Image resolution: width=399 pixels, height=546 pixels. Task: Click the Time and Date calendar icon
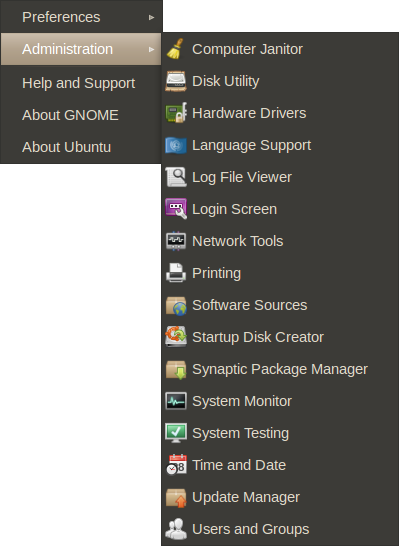point(176,465)
